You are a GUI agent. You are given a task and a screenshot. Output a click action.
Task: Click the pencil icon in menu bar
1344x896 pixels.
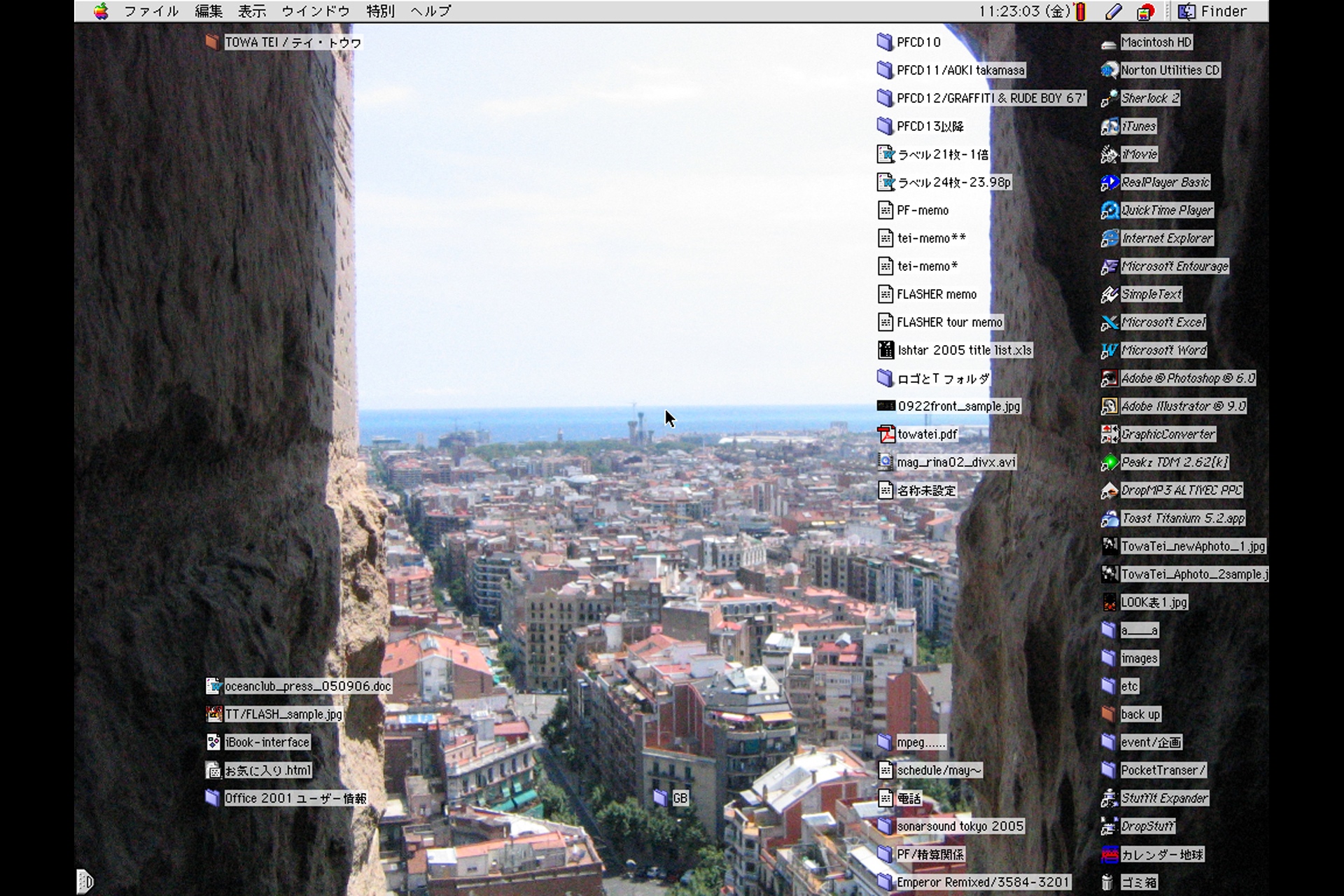pos(1113,11)
